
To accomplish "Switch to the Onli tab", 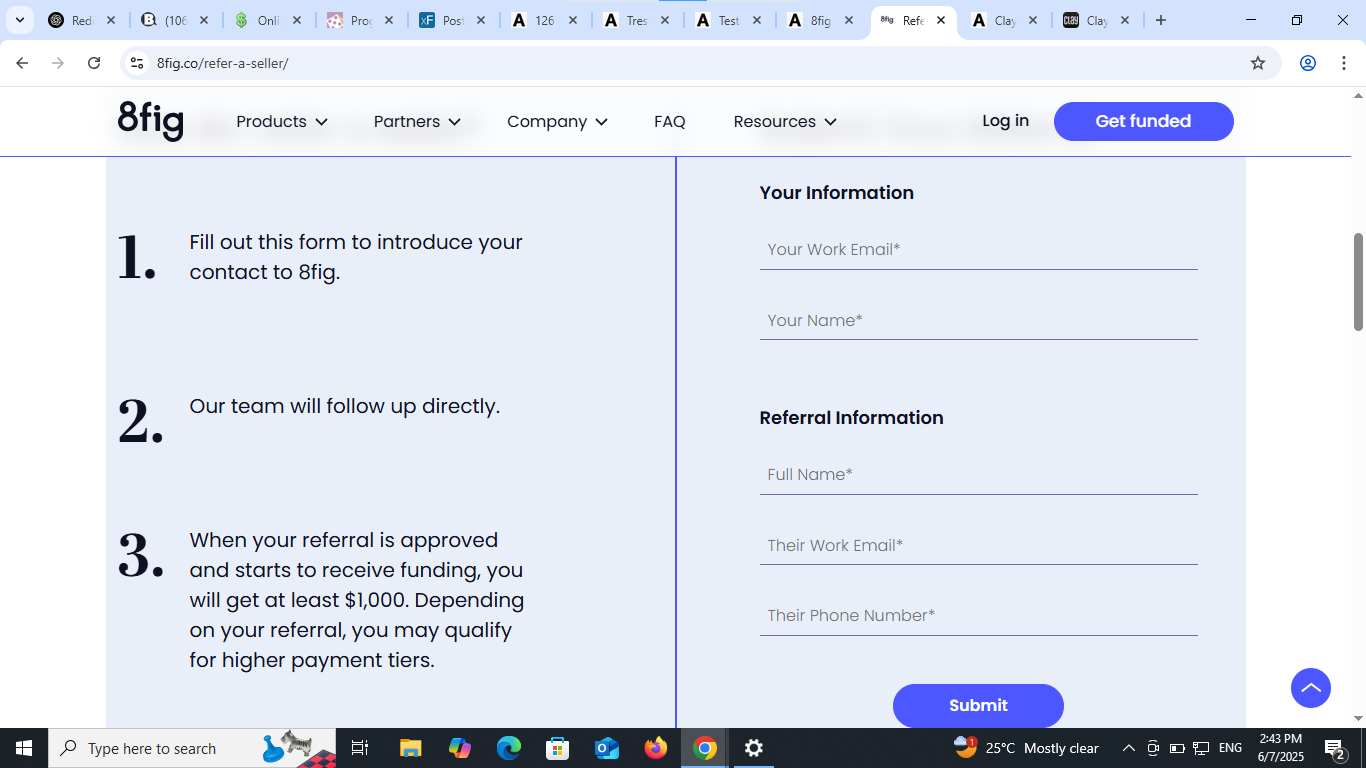I will tap(267, 20).
